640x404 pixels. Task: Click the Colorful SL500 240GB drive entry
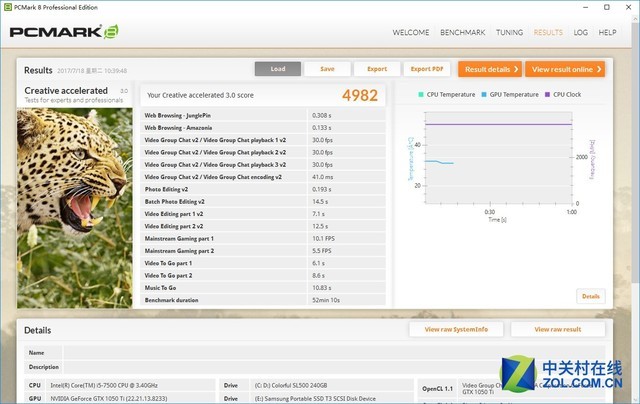(291, 385)
